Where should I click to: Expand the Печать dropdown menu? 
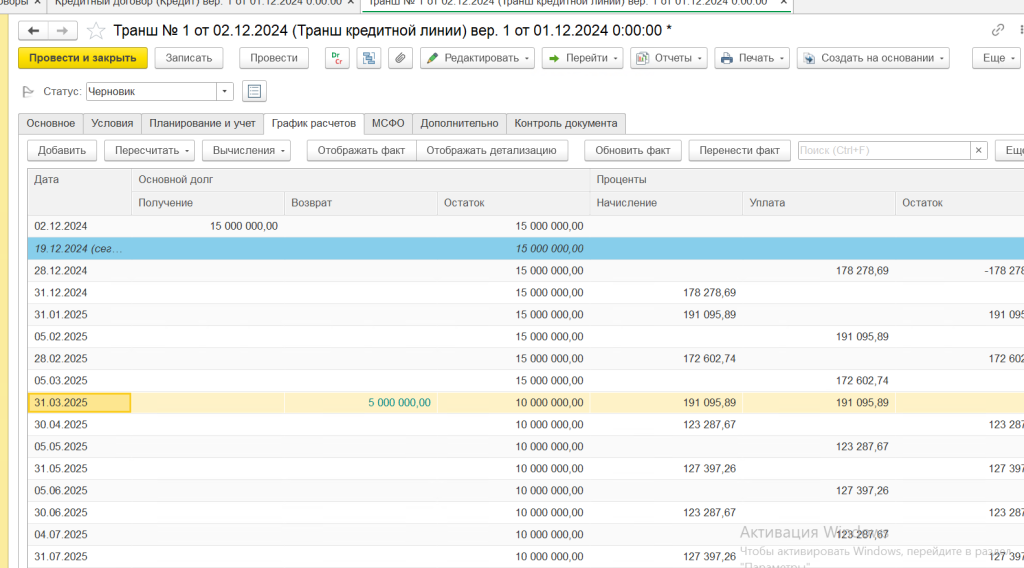752,58
